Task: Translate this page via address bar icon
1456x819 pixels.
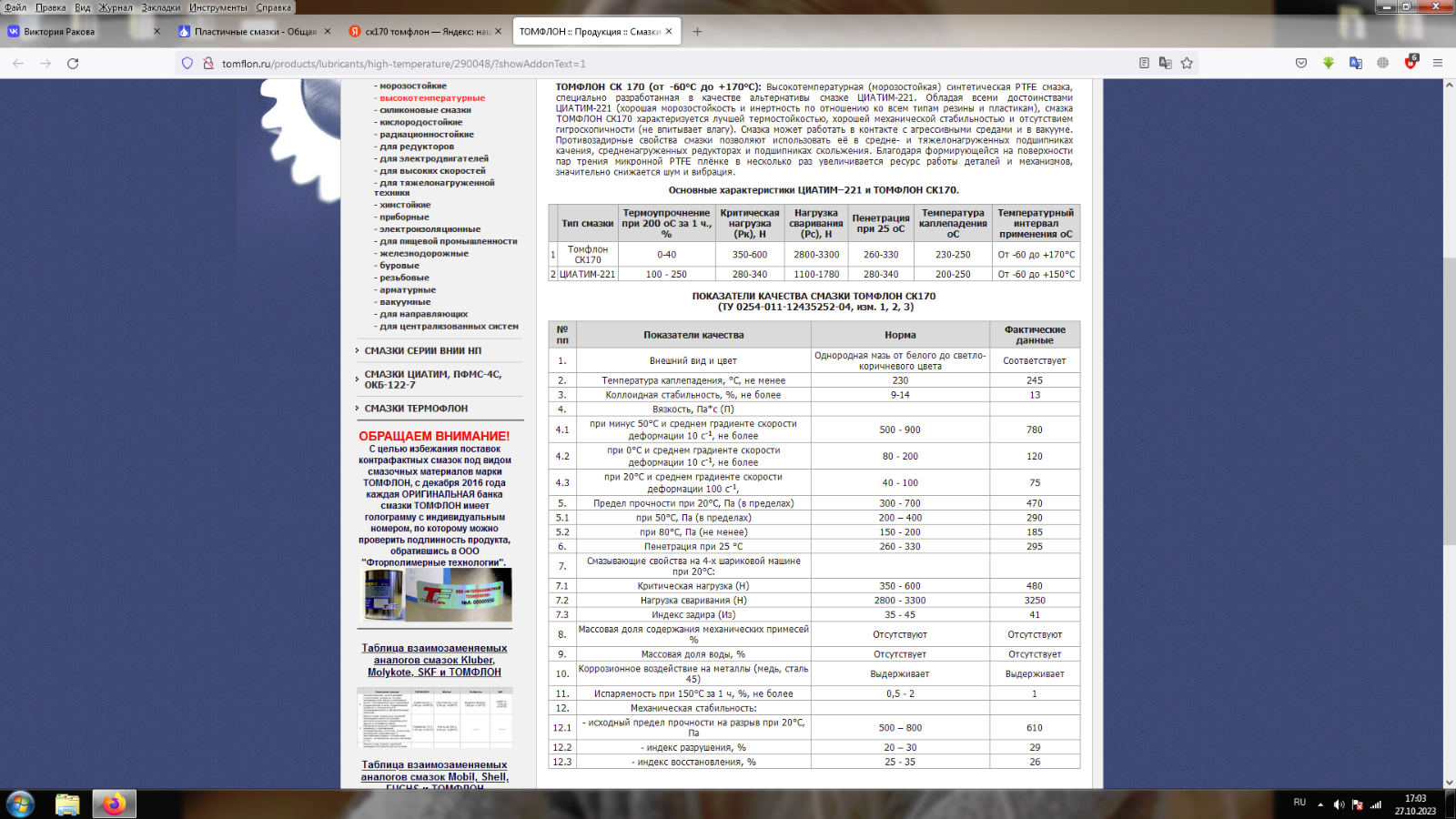Action: coord(1165,63)
